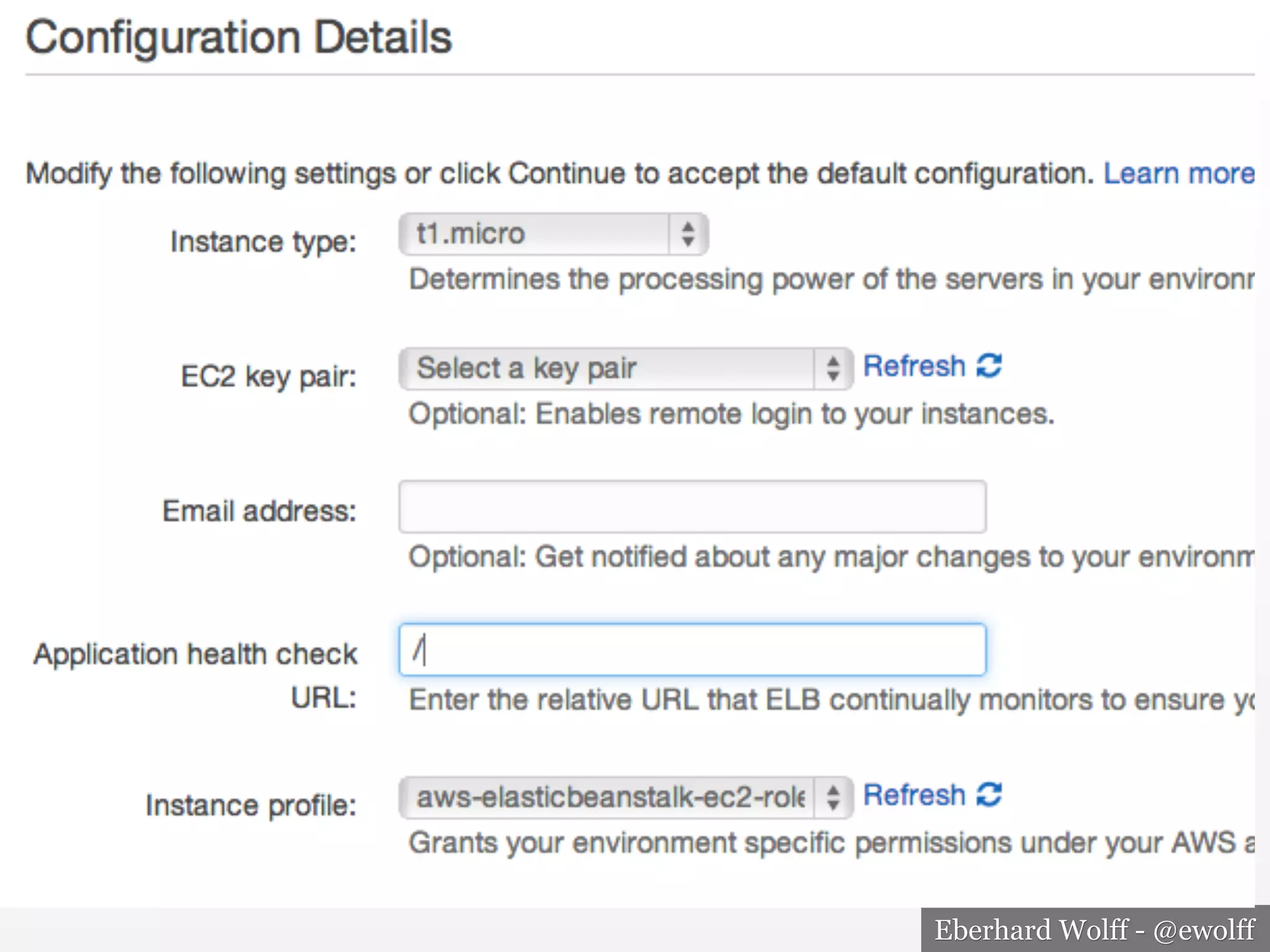Click the EC2 key pair label
1270x952 pixels.
coord(269,376)
